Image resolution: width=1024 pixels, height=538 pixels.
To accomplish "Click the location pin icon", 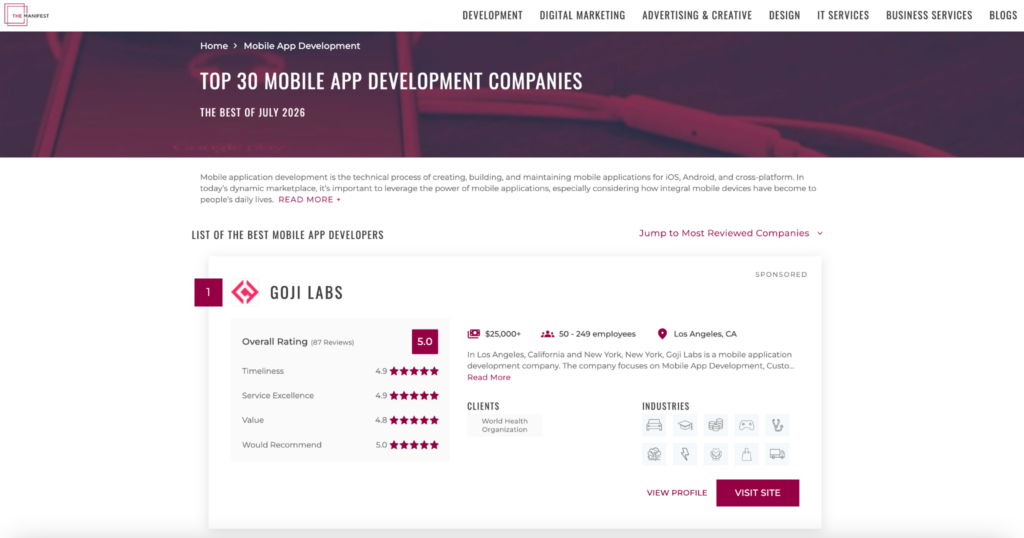I will [x=662, y=334].
